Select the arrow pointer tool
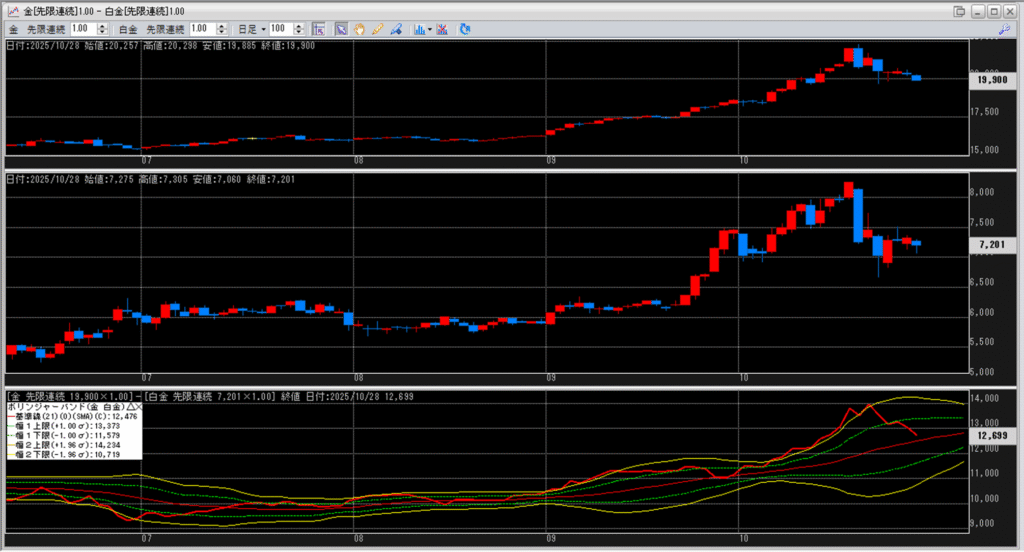The width and height of the screenshot is (1024, 552). [341, 29]
